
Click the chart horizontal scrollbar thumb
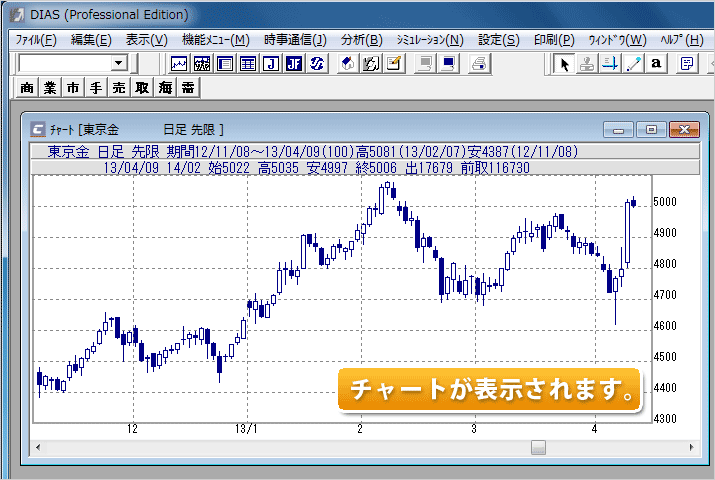pos(538,448)
